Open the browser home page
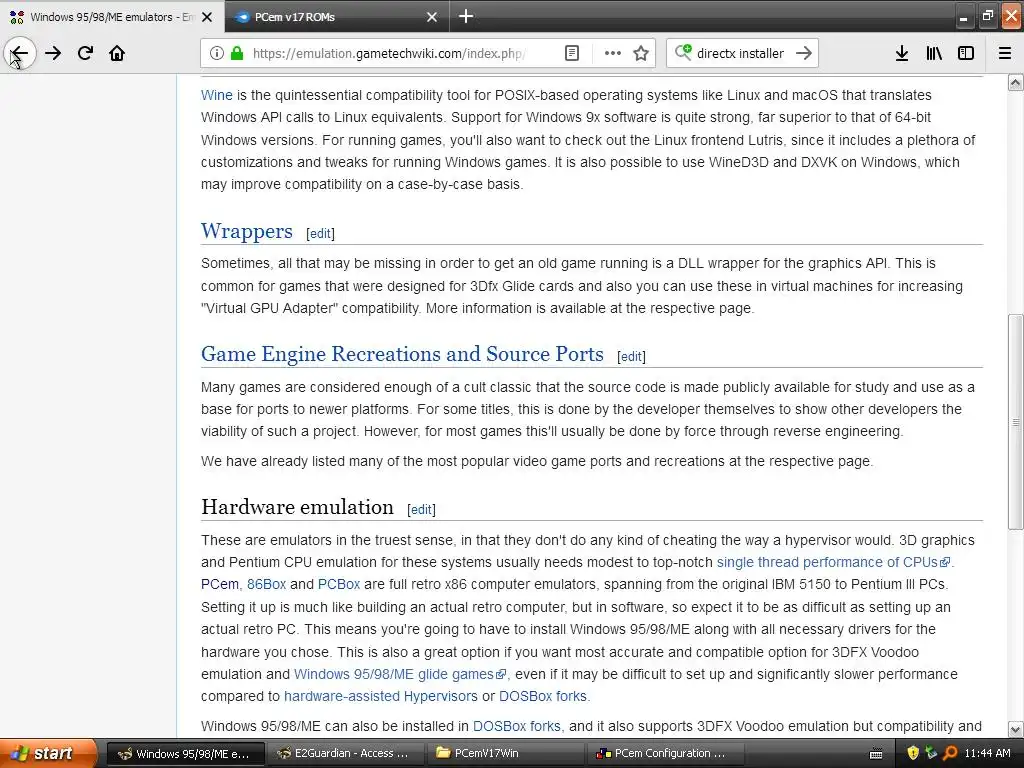The height and width of the screenshot is (768, 1024). [117, 54]
